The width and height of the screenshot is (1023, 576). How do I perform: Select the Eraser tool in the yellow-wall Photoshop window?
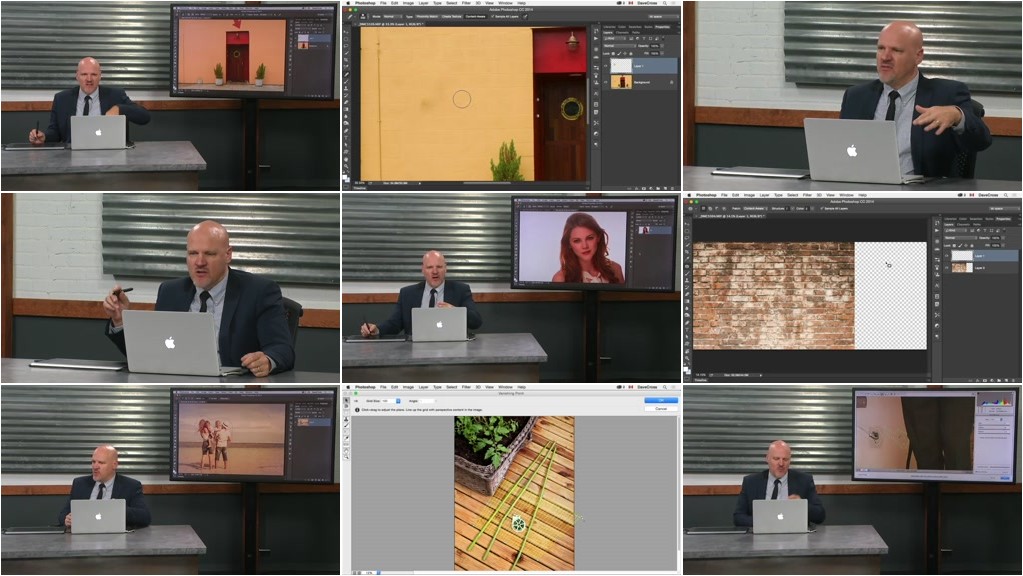point(346,102)
